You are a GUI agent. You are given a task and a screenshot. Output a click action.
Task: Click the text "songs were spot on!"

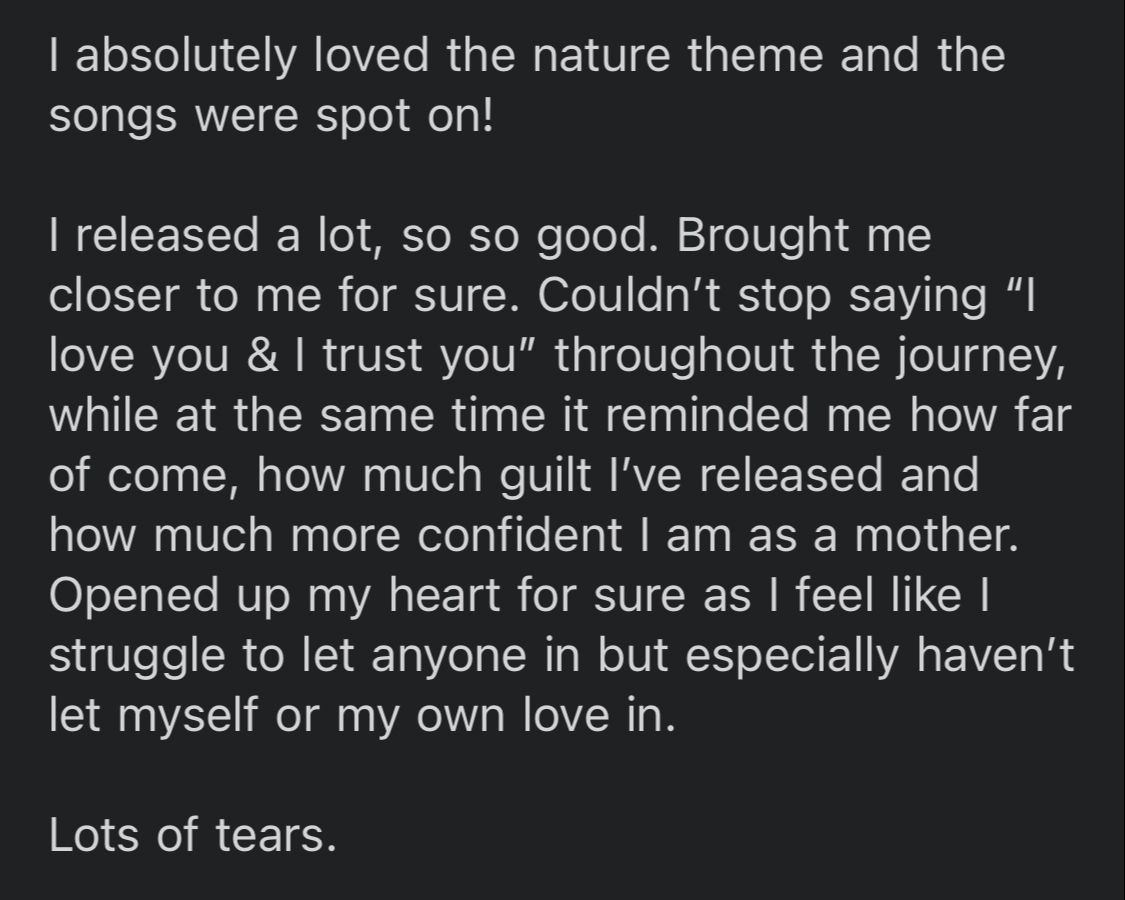pos(271,116)
